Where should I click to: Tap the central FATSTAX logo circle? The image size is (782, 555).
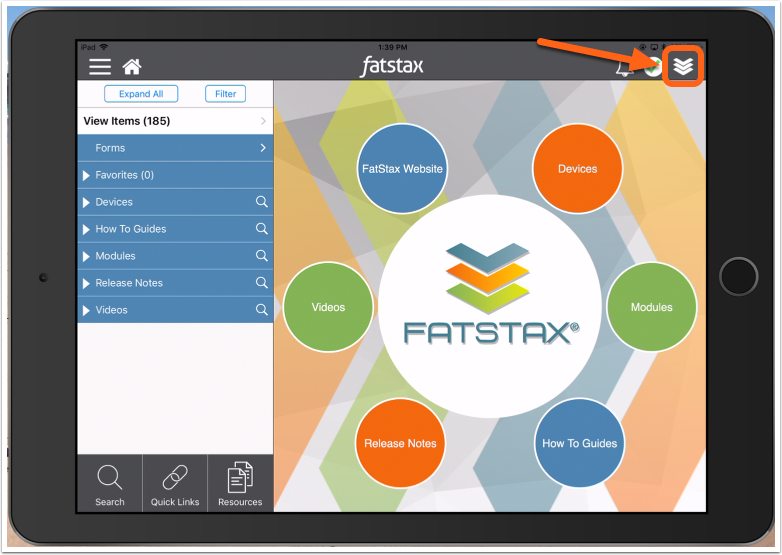[490, 306]
